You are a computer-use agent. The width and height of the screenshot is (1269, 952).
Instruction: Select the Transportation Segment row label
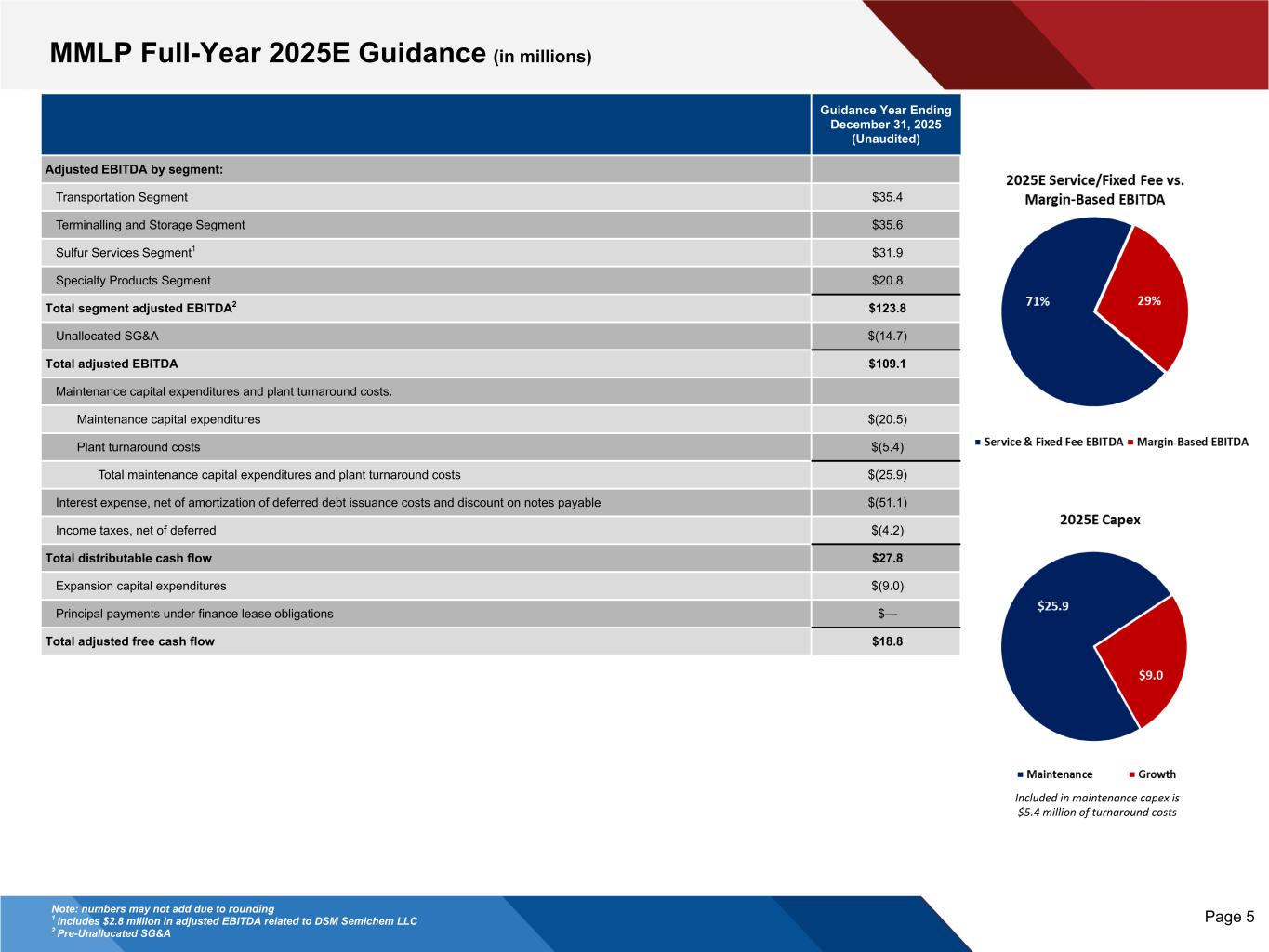pyautogui.click(x=121, y=197)
